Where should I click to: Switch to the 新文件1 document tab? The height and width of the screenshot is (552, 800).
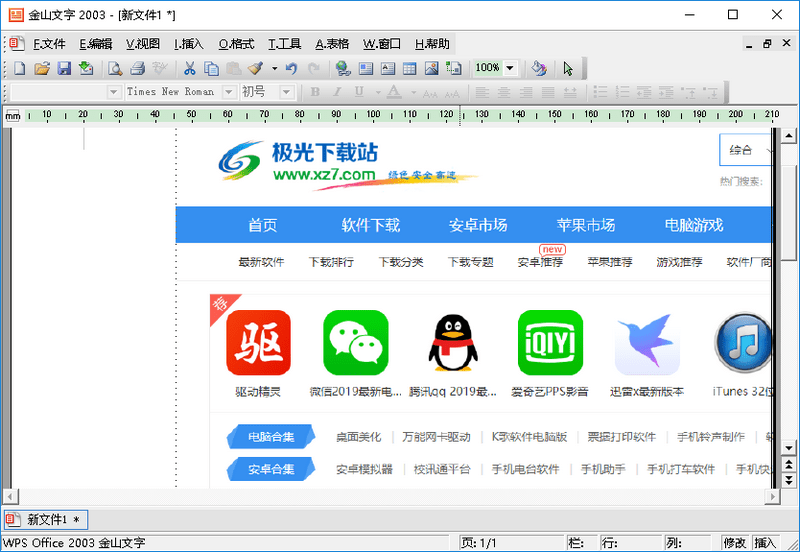tap(46, 519)
